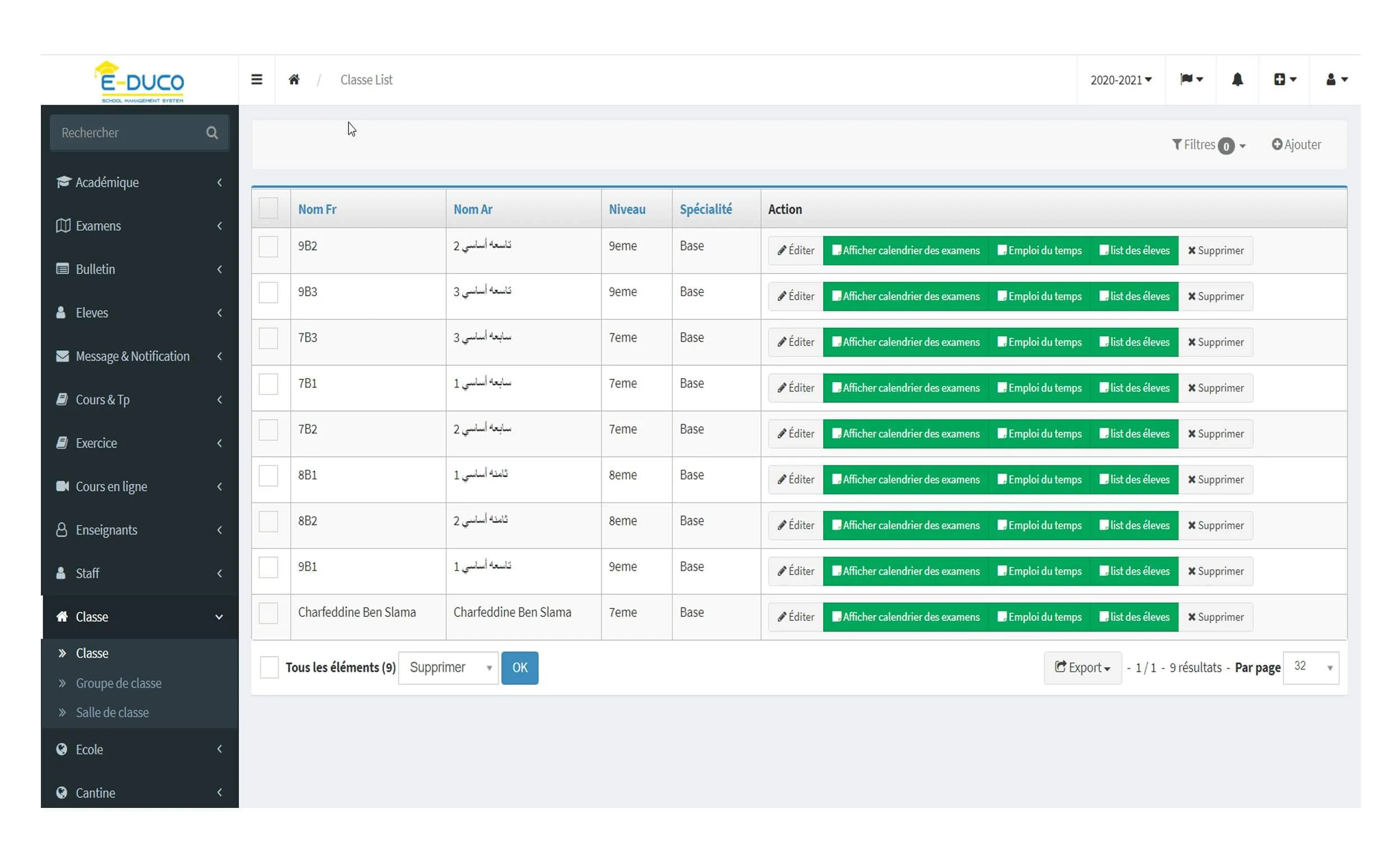Expand the Examens menu chevron
1400x855 pixels.
click(220, 226)
